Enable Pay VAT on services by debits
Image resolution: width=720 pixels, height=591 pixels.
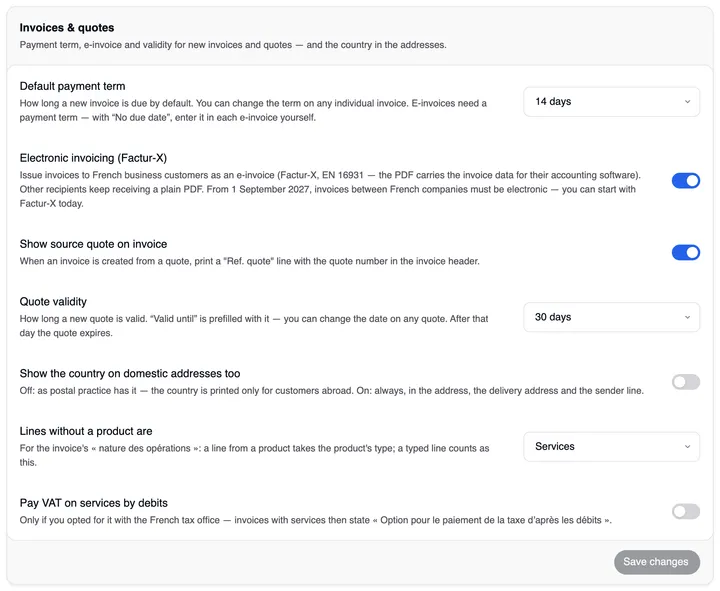(x=686, y=511)
